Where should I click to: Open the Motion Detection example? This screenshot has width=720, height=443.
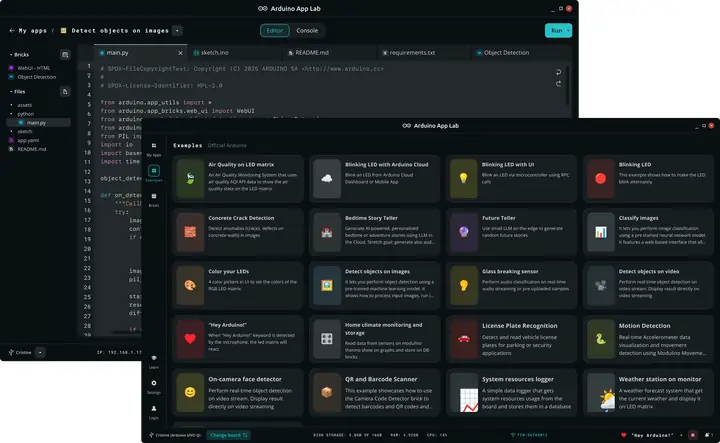648,339
